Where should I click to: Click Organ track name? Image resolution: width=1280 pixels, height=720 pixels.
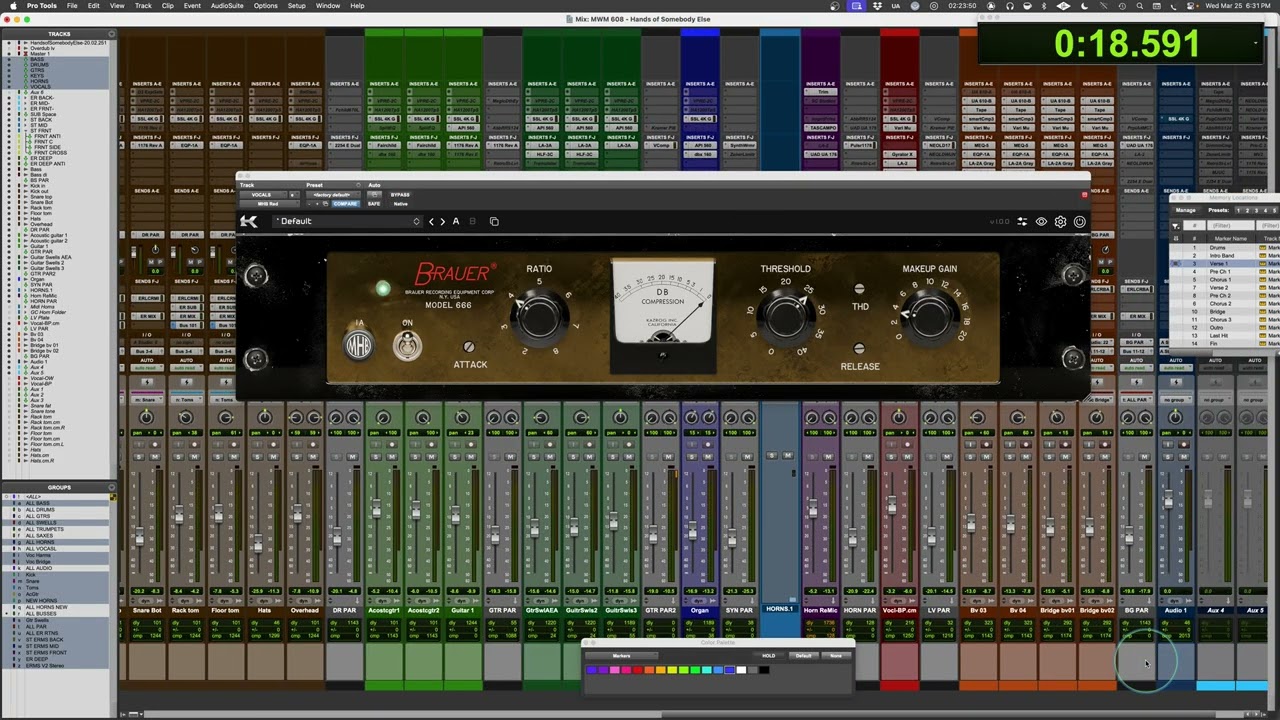click(699, 610)
